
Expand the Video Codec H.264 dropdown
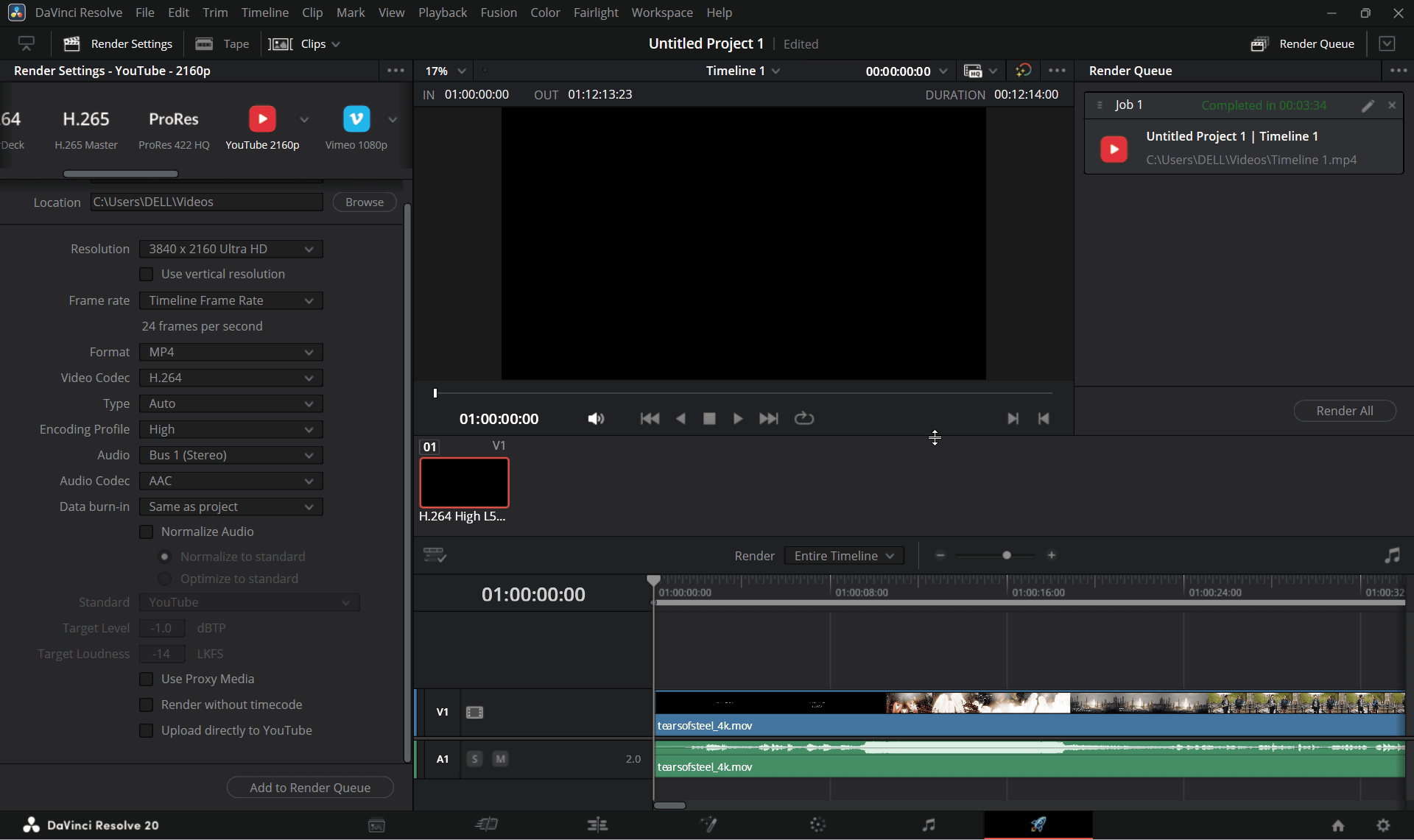(x=231, y=378)
